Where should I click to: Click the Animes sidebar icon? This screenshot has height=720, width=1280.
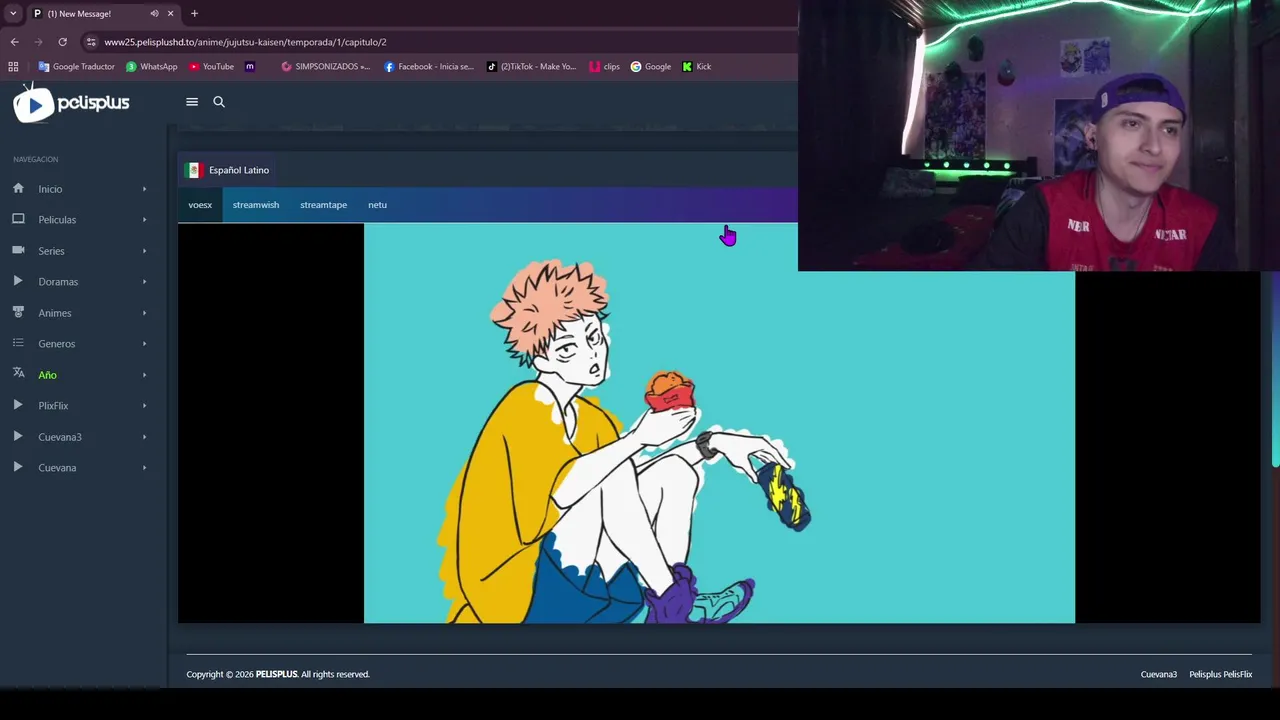18,312
